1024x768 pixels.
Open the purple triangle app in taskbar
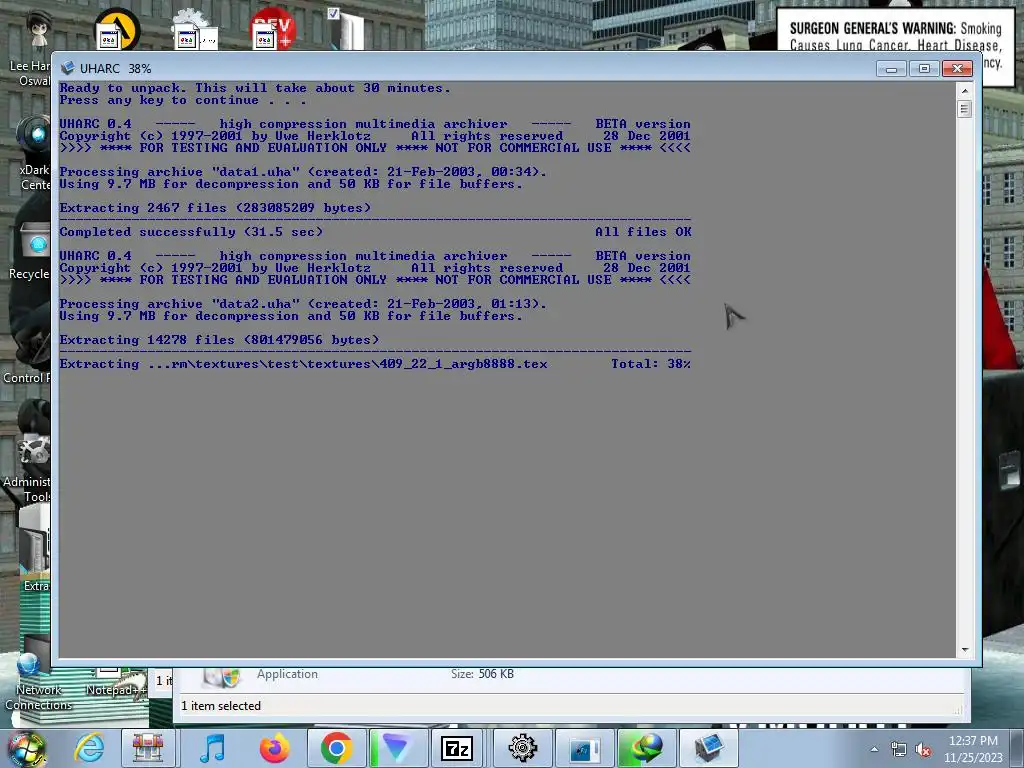click(397, 748)
